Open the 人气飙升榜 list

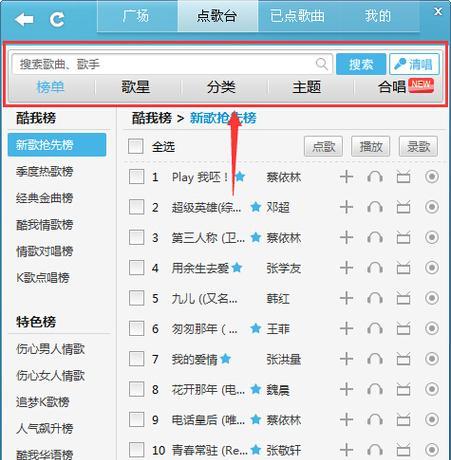coord(45,428)
